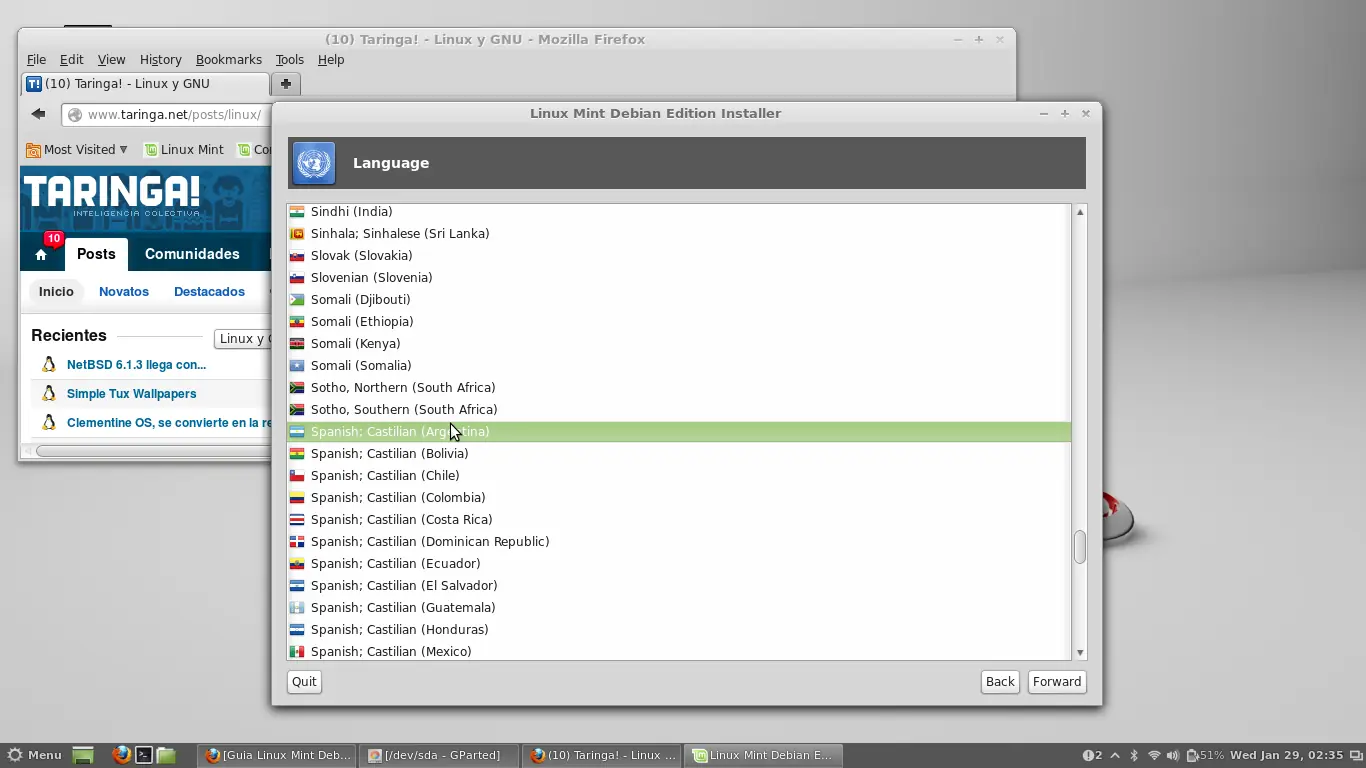This screenshot has width=1366, height=768.
Task: Click the Slovenia flag icon
Action: (297, 277)
